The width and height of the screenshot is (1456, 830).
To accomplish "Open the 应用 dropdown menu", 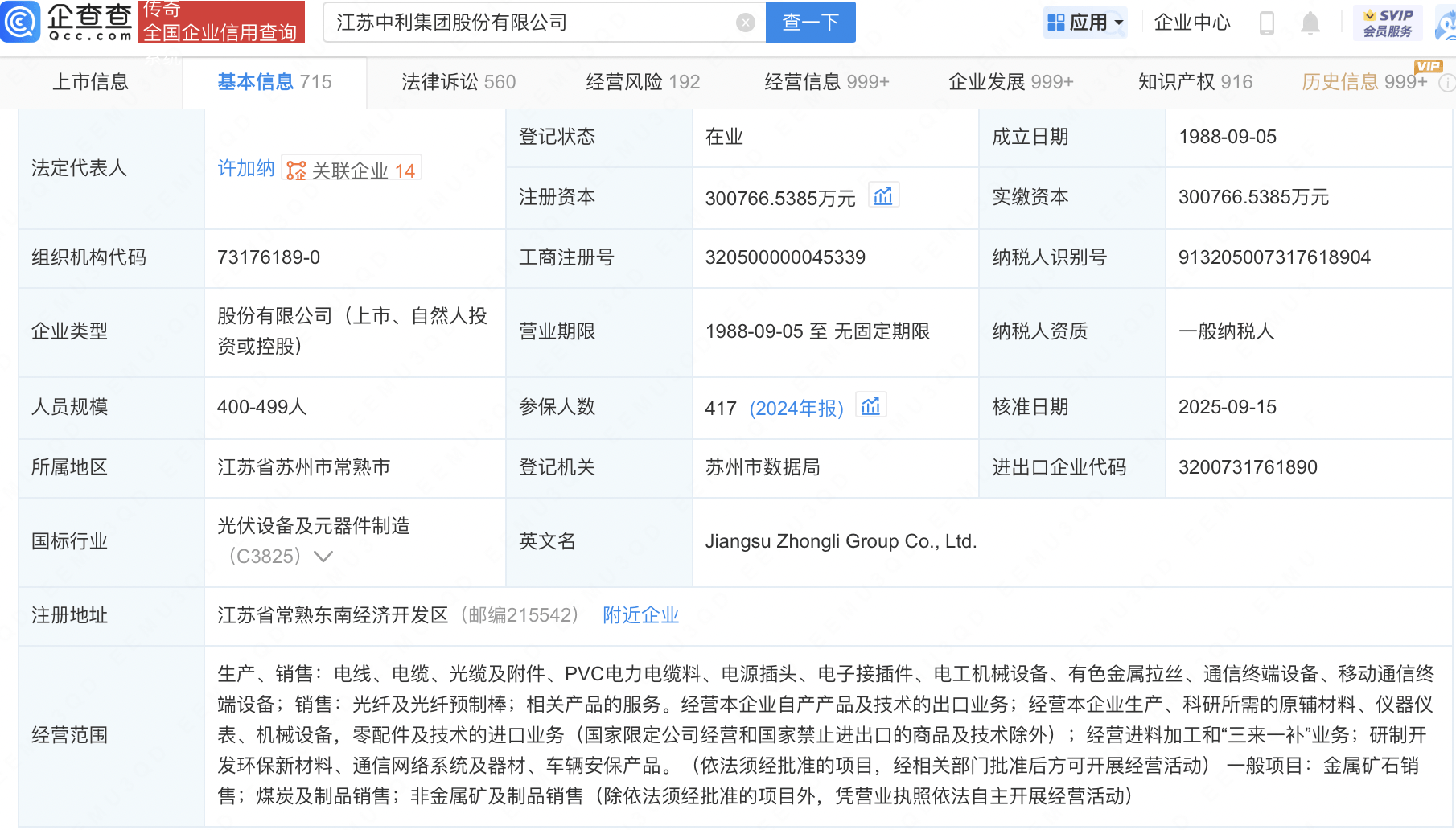I will (1085, 23).
